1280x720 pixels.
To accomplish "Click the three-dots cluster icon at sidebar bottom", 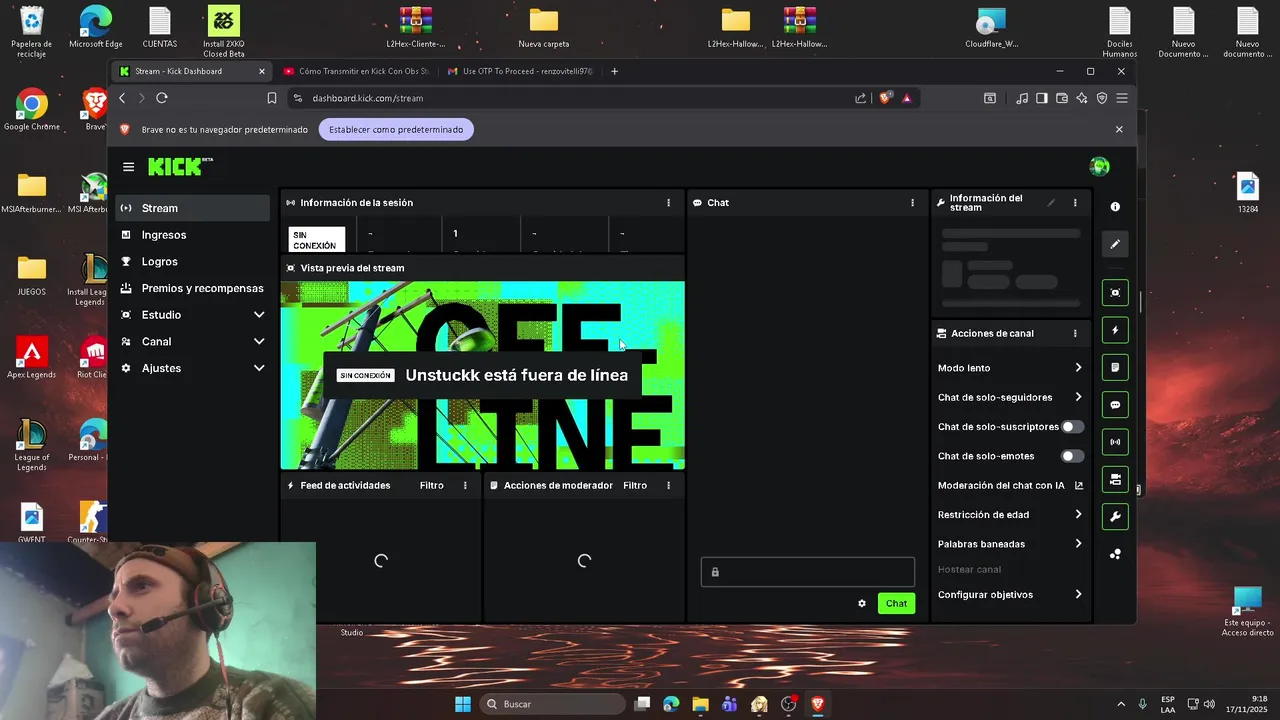I will coord(1115,554).
